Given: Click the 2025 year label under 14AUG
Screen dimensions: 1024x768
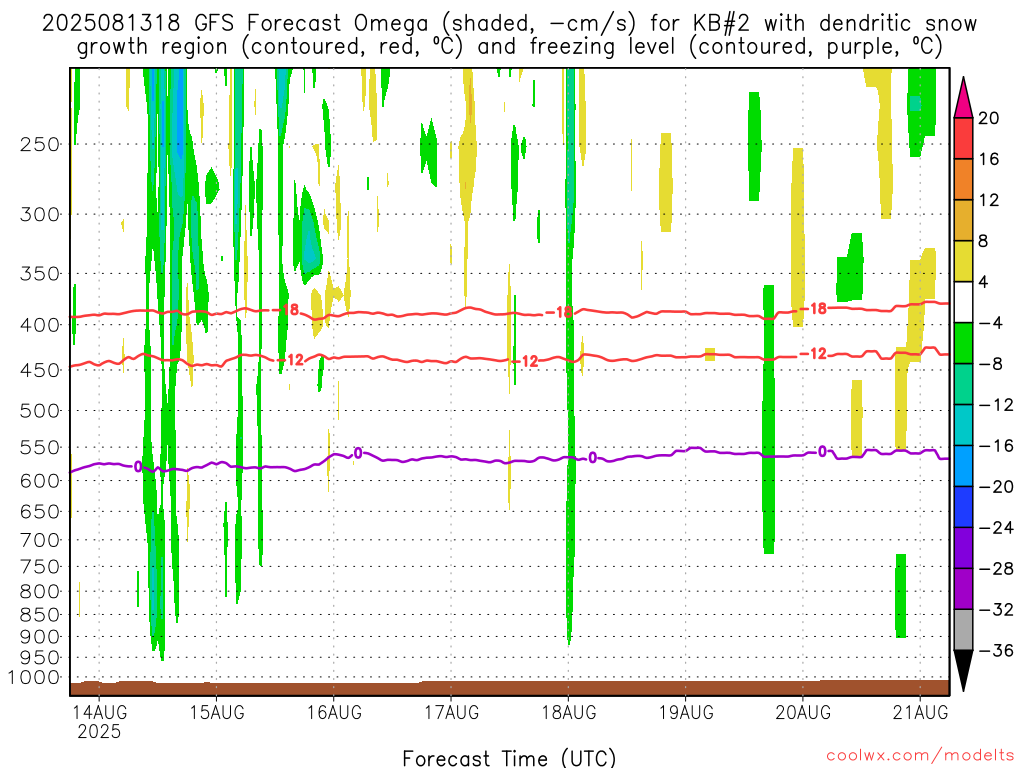Looking at the screenshot, I should 99,731.
